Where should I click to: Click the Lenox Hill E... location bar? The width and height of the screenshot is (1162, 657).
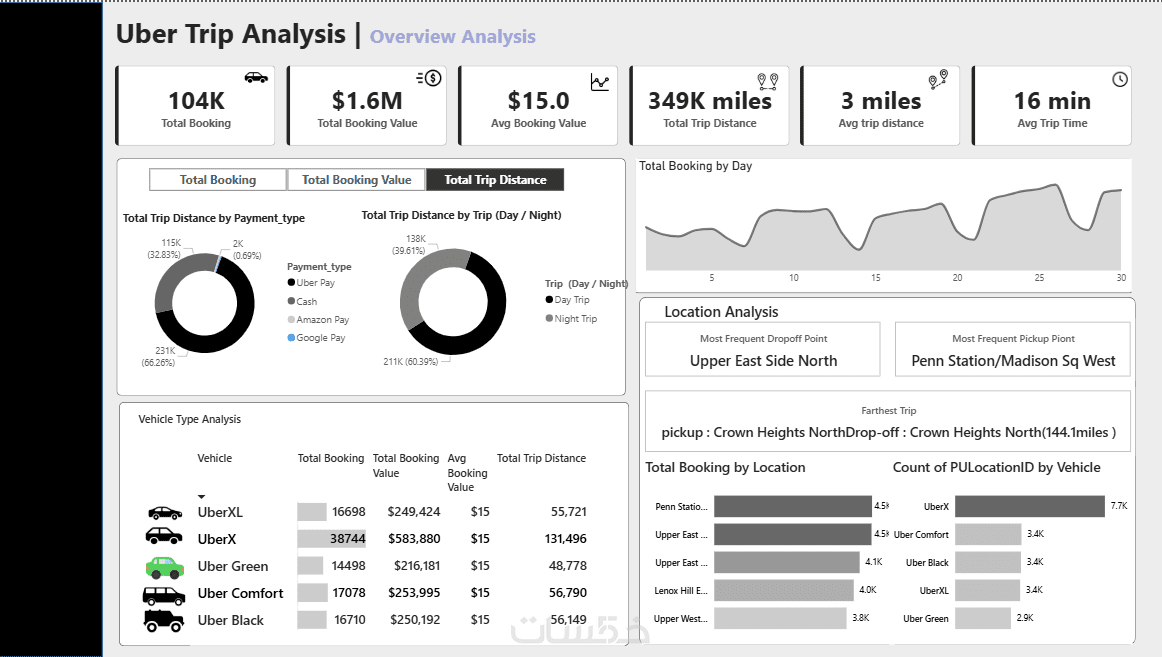[784, 590]
